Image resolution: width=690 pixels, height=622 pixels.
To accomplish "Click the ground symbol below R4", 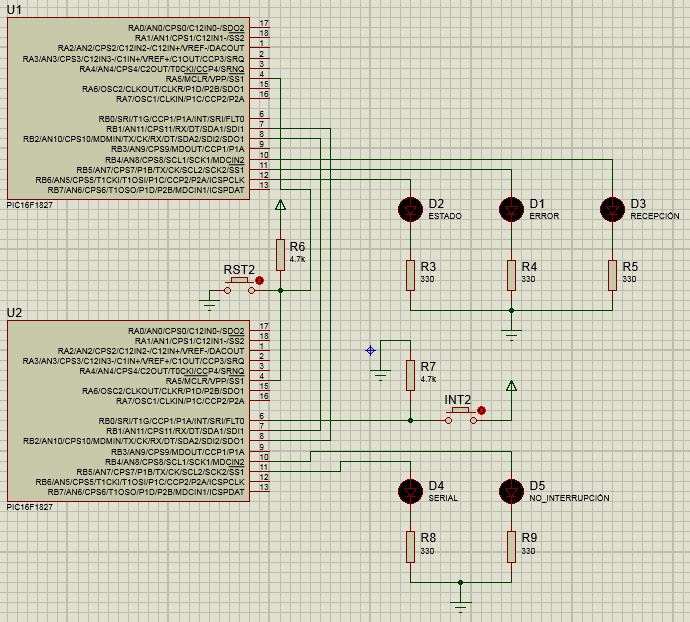I will point(511,335).
